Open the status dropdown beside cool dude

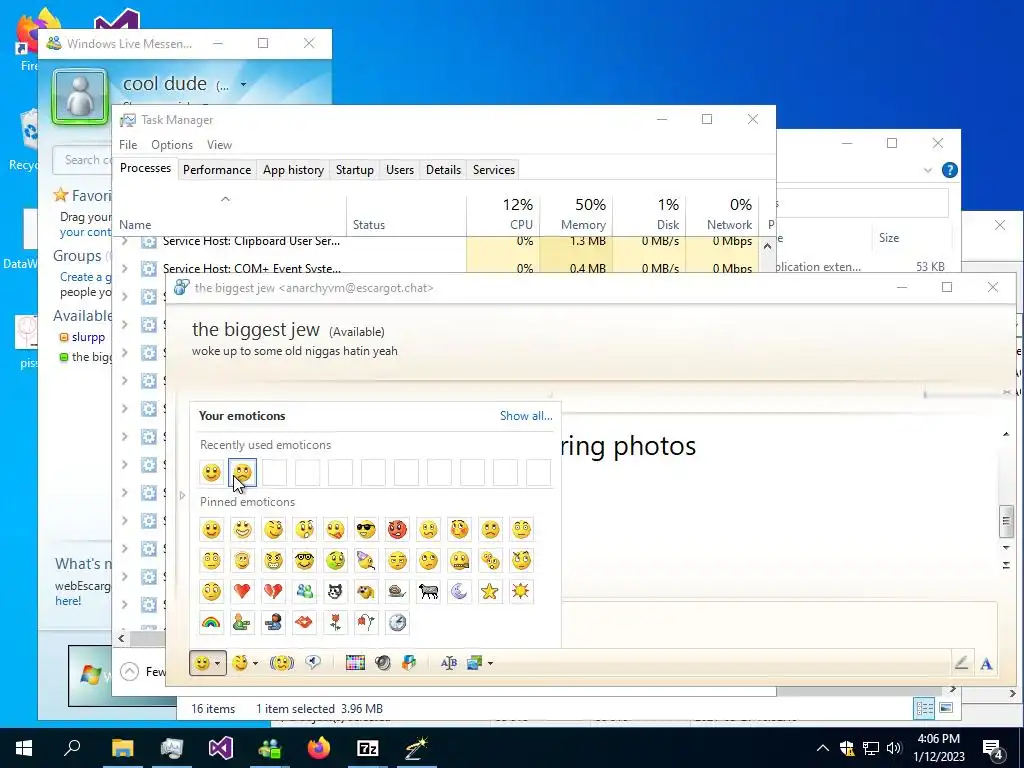pos(243,84)
